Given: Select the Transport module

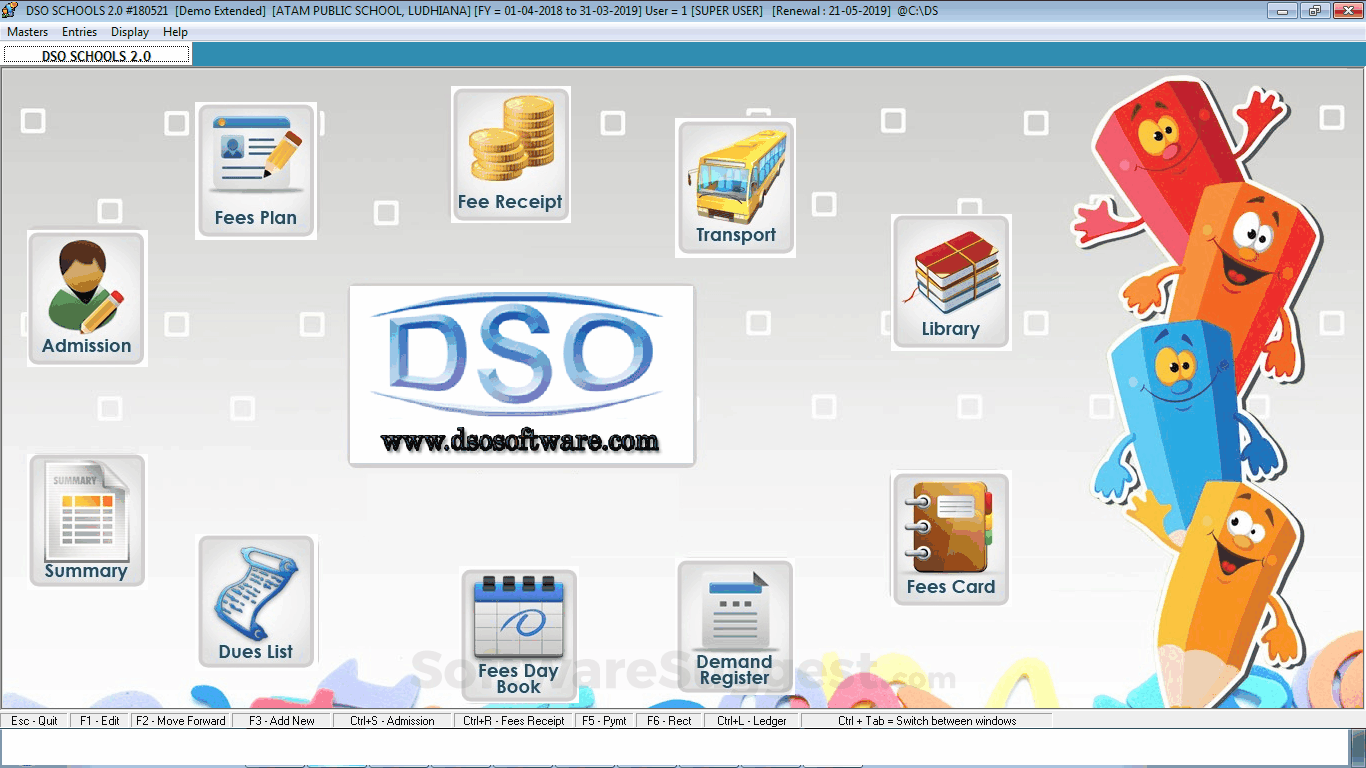Looking at the screenshot, I should pos(735,185).
